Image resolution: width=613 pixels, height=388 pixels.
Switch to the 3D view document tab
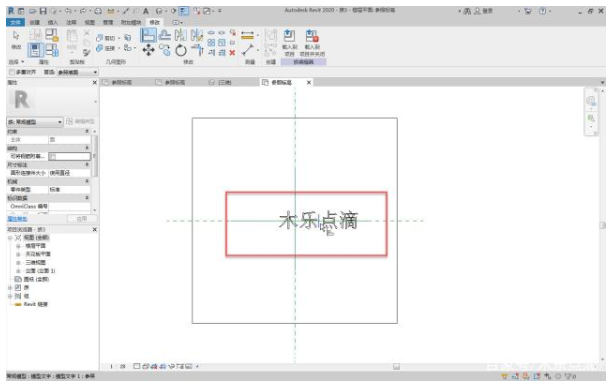(x=220, y=83)
